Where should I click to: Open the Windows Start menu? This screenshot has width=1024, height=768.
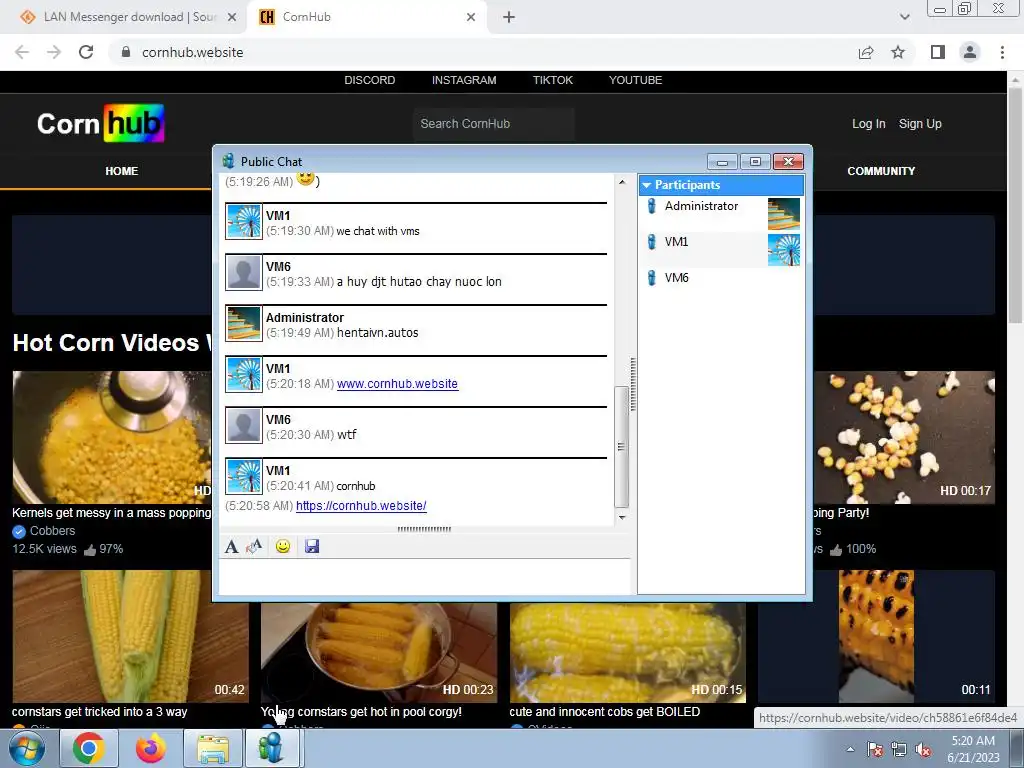click(25, 748)
